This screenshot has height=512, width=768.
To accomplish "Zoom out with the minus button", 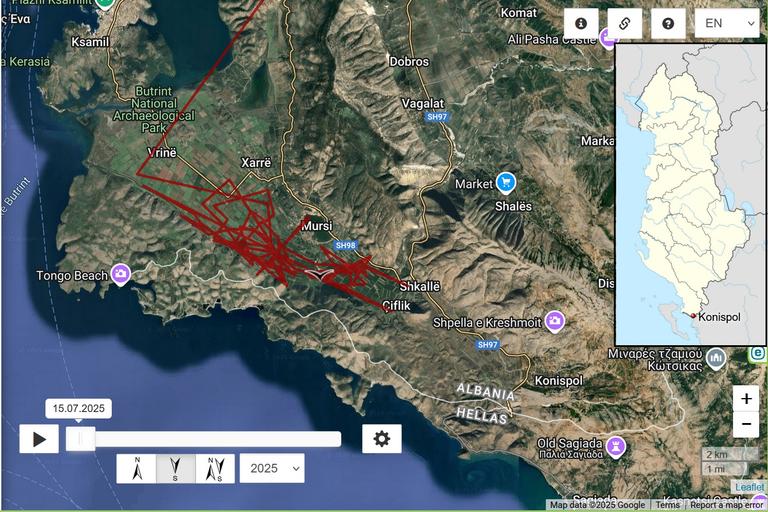I will pyautogui.click(x=746, y=424).
